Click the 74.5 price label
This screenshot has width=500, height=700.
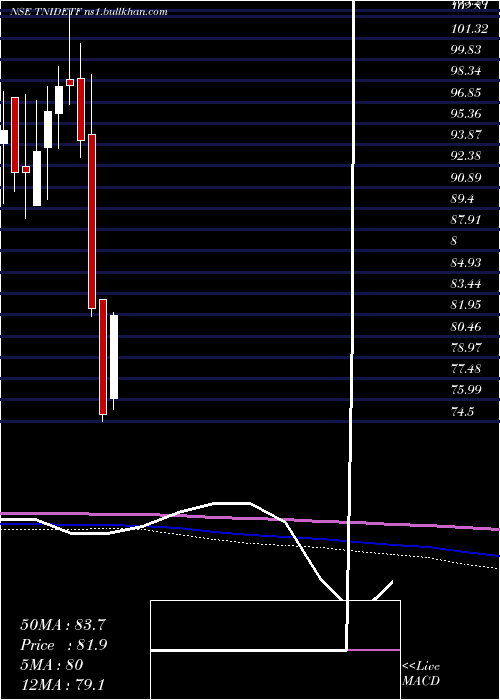(462, 411)
